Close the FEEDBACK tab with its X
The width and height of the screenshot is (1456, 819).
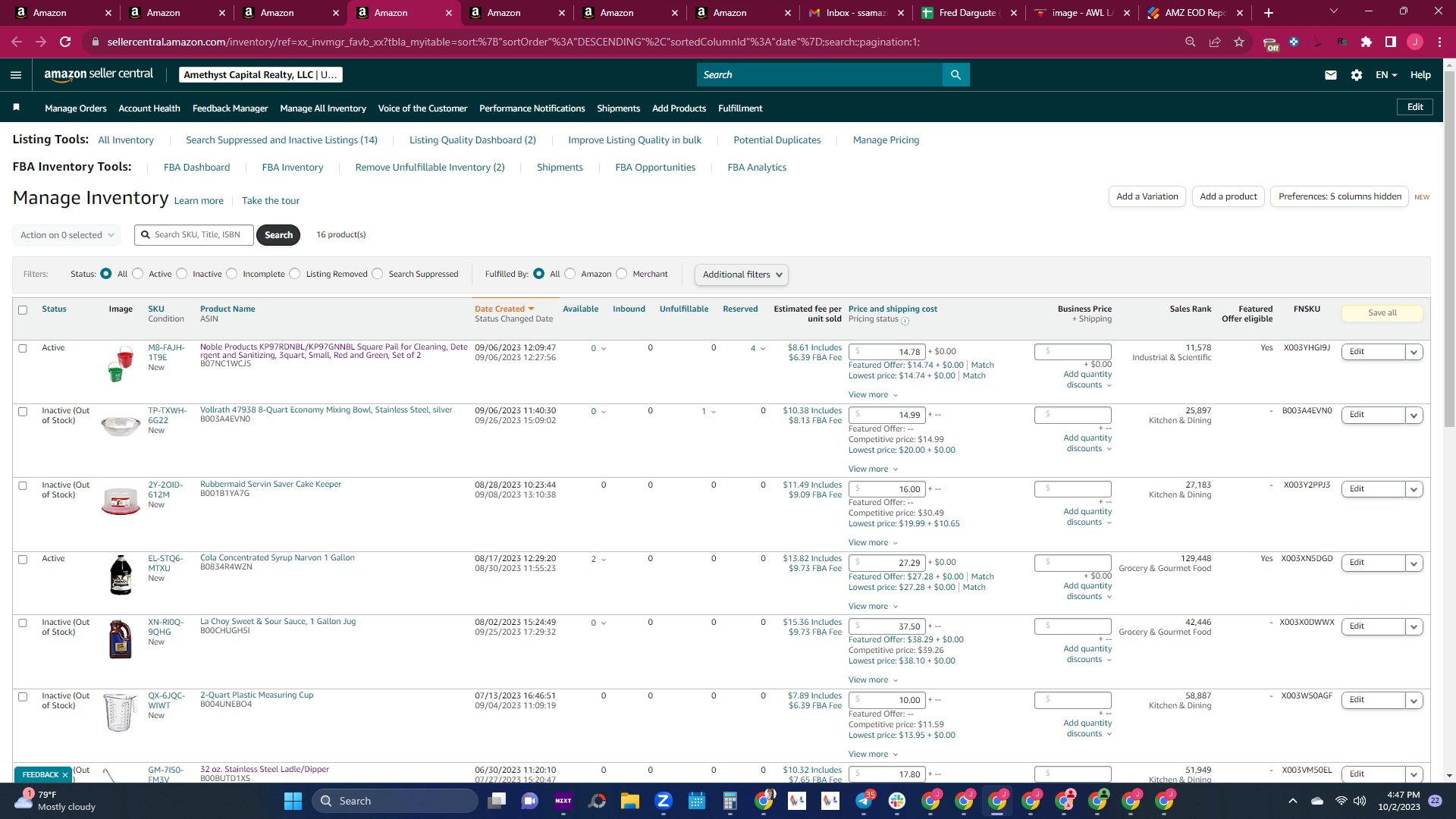click(x=65, y=775)
